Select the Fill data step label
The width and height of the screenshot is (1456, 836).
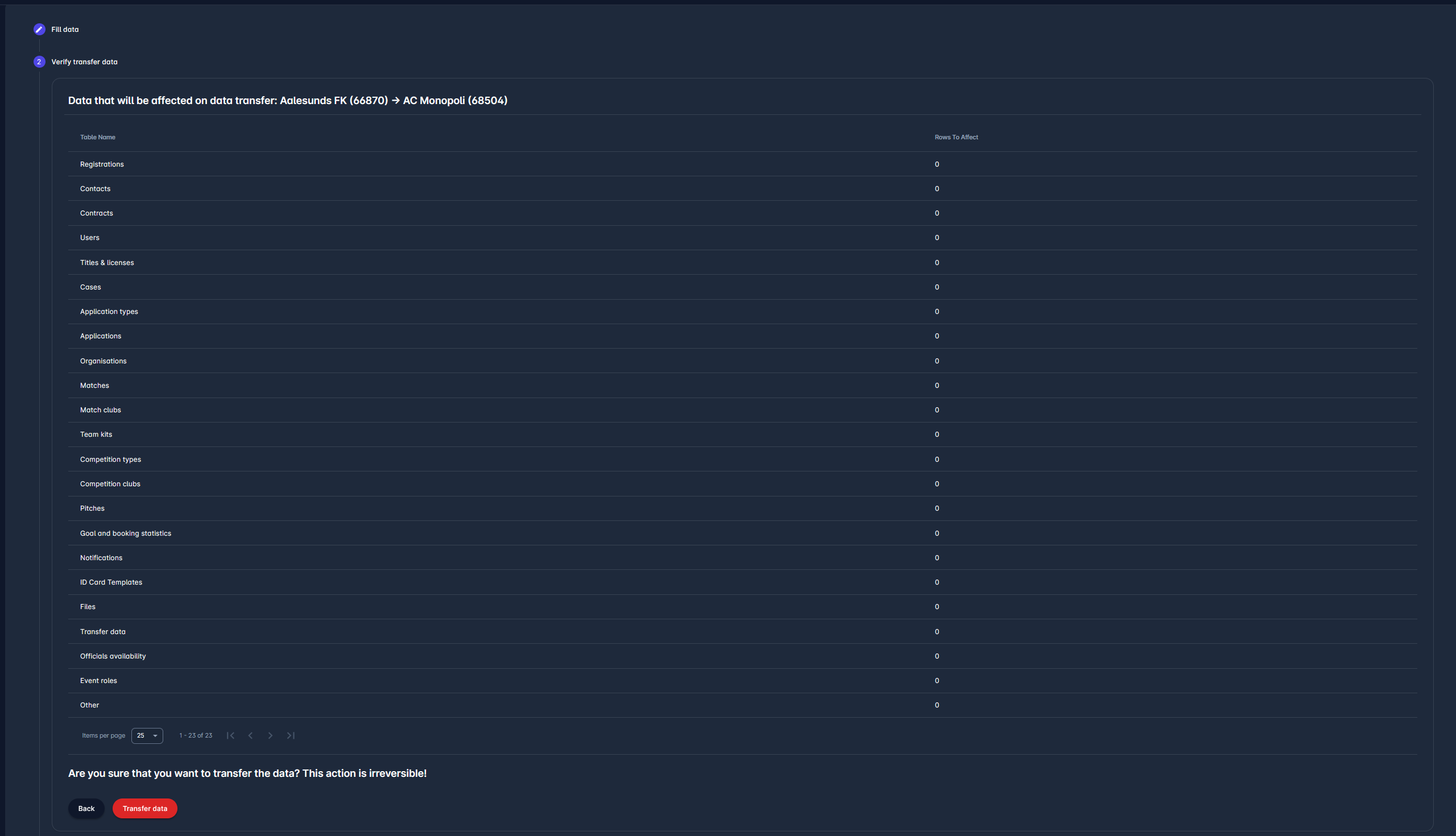point(65,29)
